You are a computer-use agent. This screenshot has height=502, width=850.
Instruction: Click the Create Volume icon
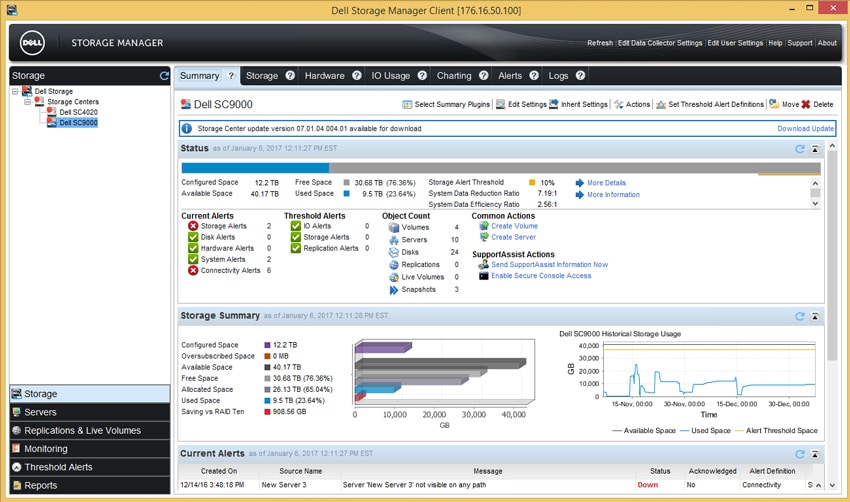pos(484,226)
